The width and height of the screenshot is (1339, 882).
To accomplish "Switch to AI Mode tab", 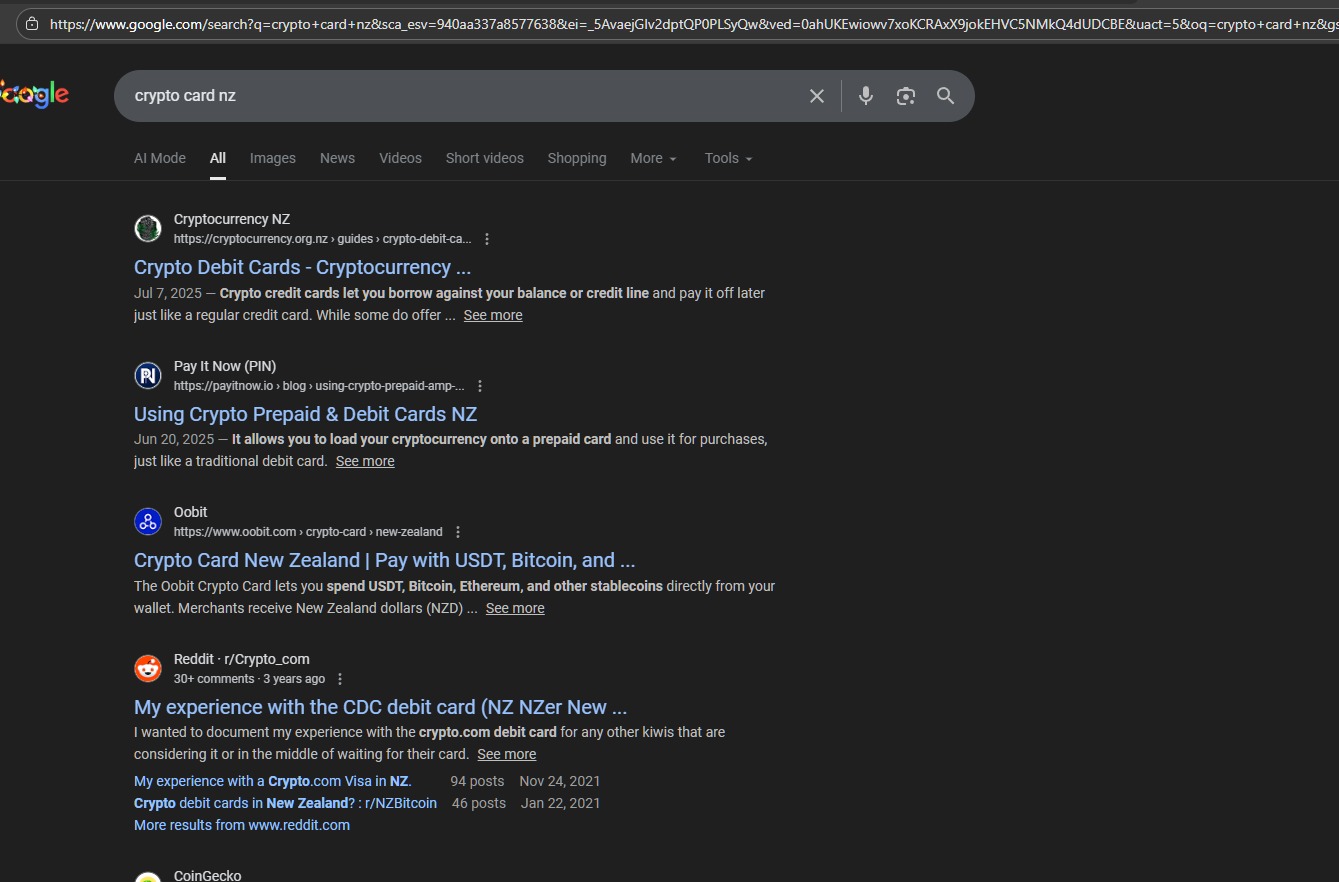I will click(x=160, y=158).
